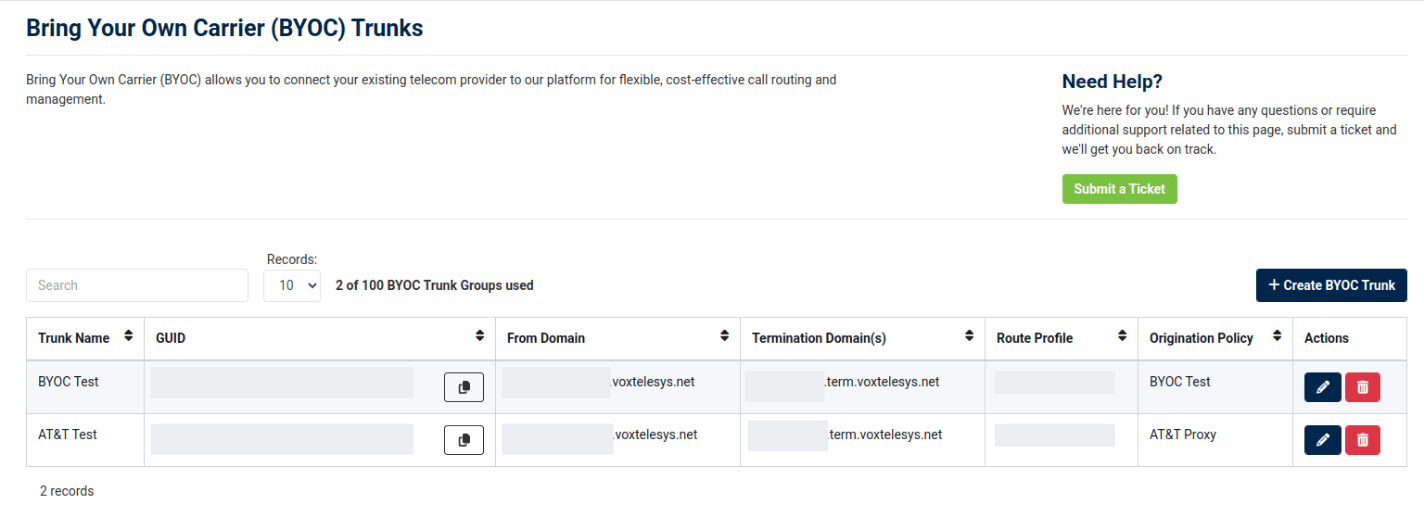Sort table by GUID column

click(479, 337)
